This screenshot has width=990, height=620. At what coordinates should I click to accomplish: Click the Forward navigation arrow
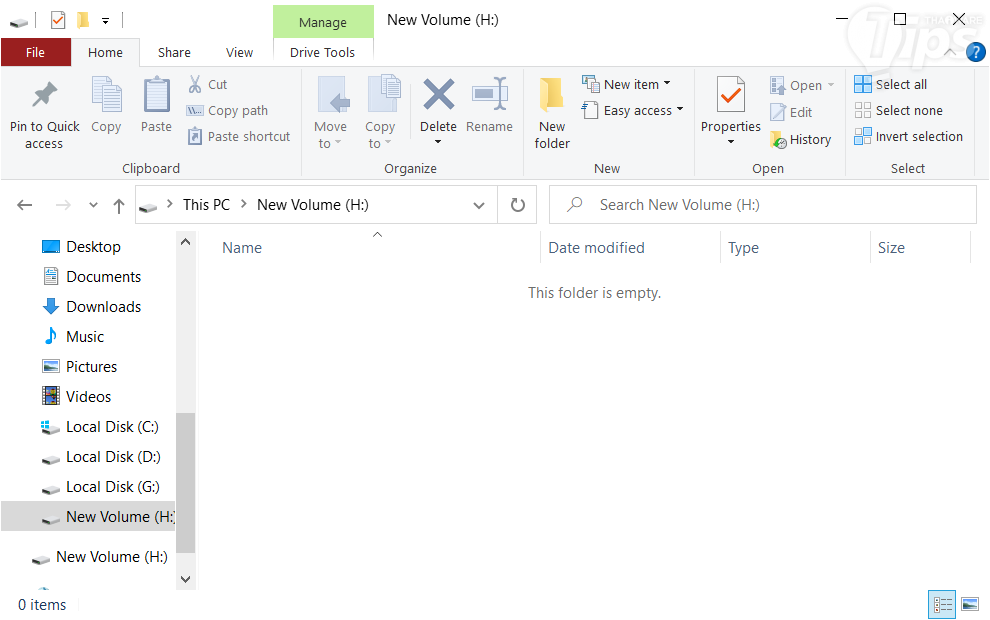pos(63,205)
